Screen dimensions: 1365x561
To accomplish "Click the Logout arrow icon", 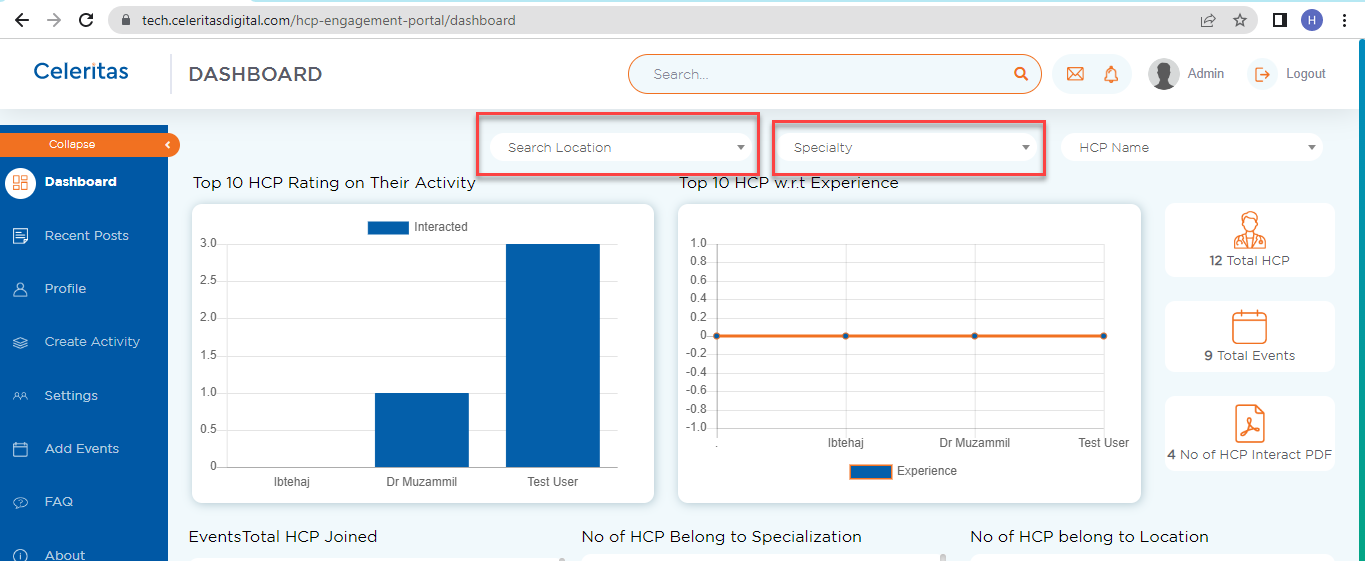I will click(1262, 74).
